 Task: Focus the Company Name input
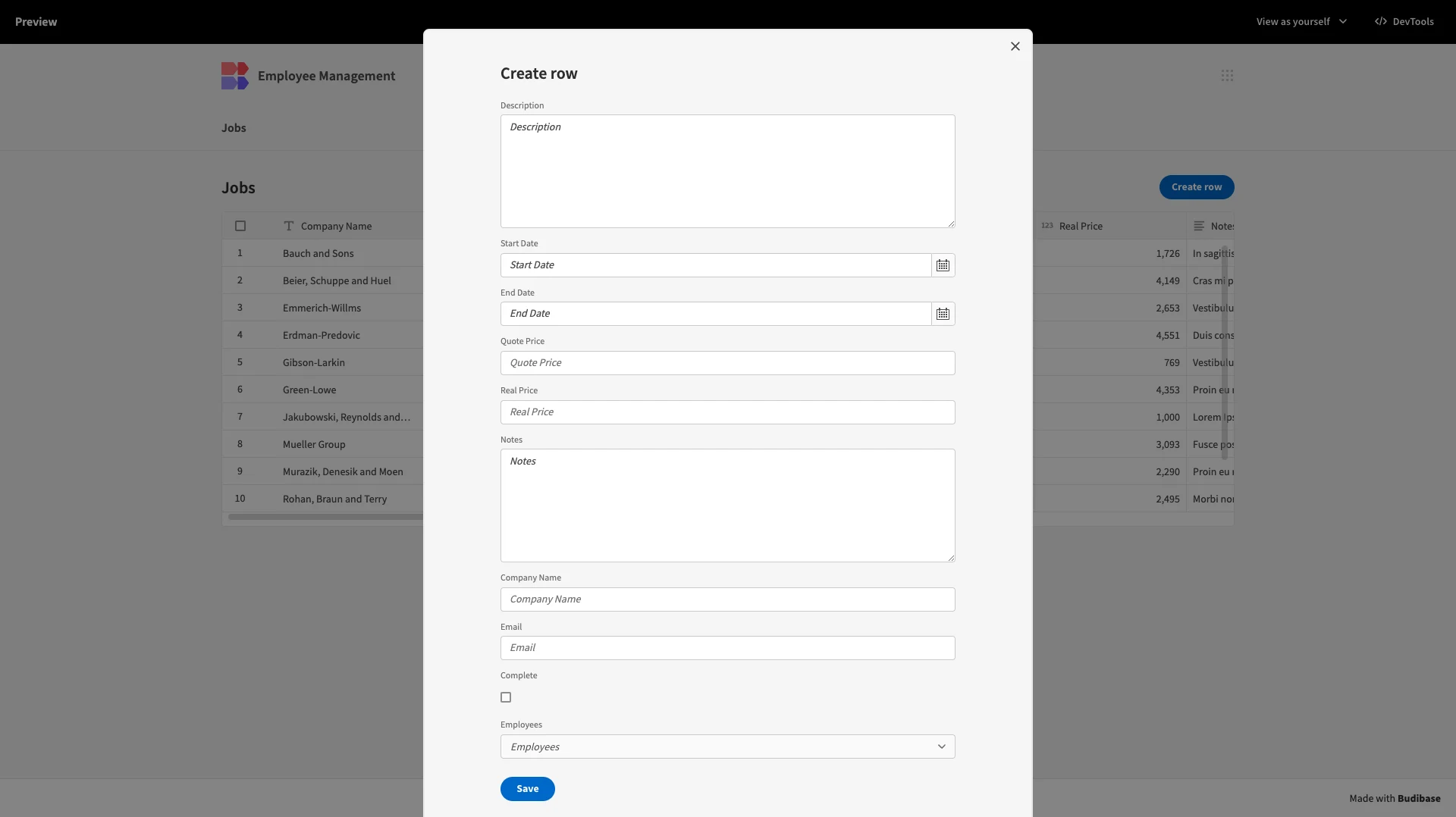tap(727, 599)
